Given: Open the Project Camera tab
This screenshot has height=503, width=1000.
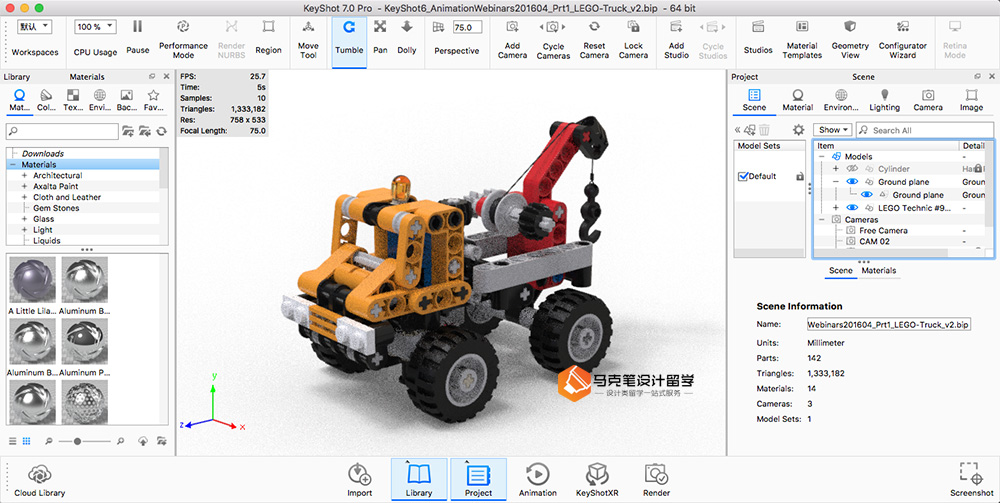Looking at the screenshot, I should coord(927,100).
